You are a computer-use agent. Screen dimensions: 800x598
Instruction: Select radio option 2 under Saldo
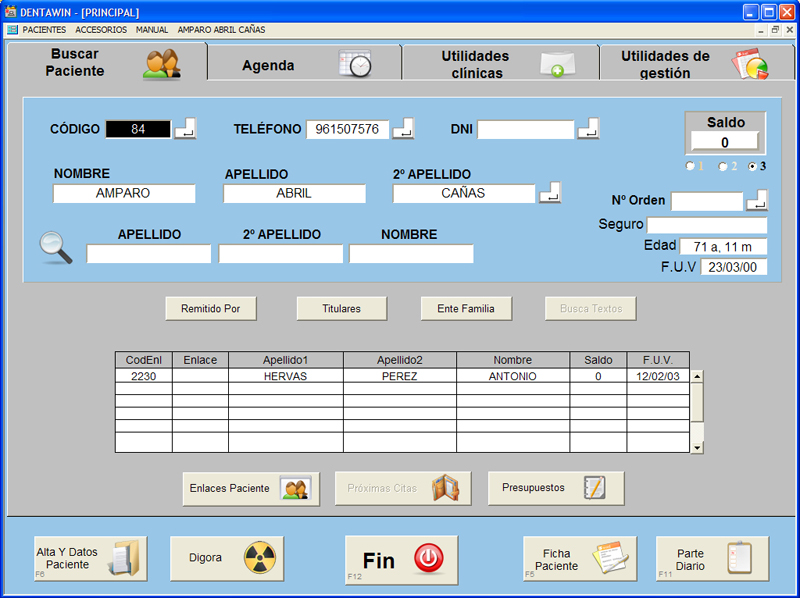722,166
